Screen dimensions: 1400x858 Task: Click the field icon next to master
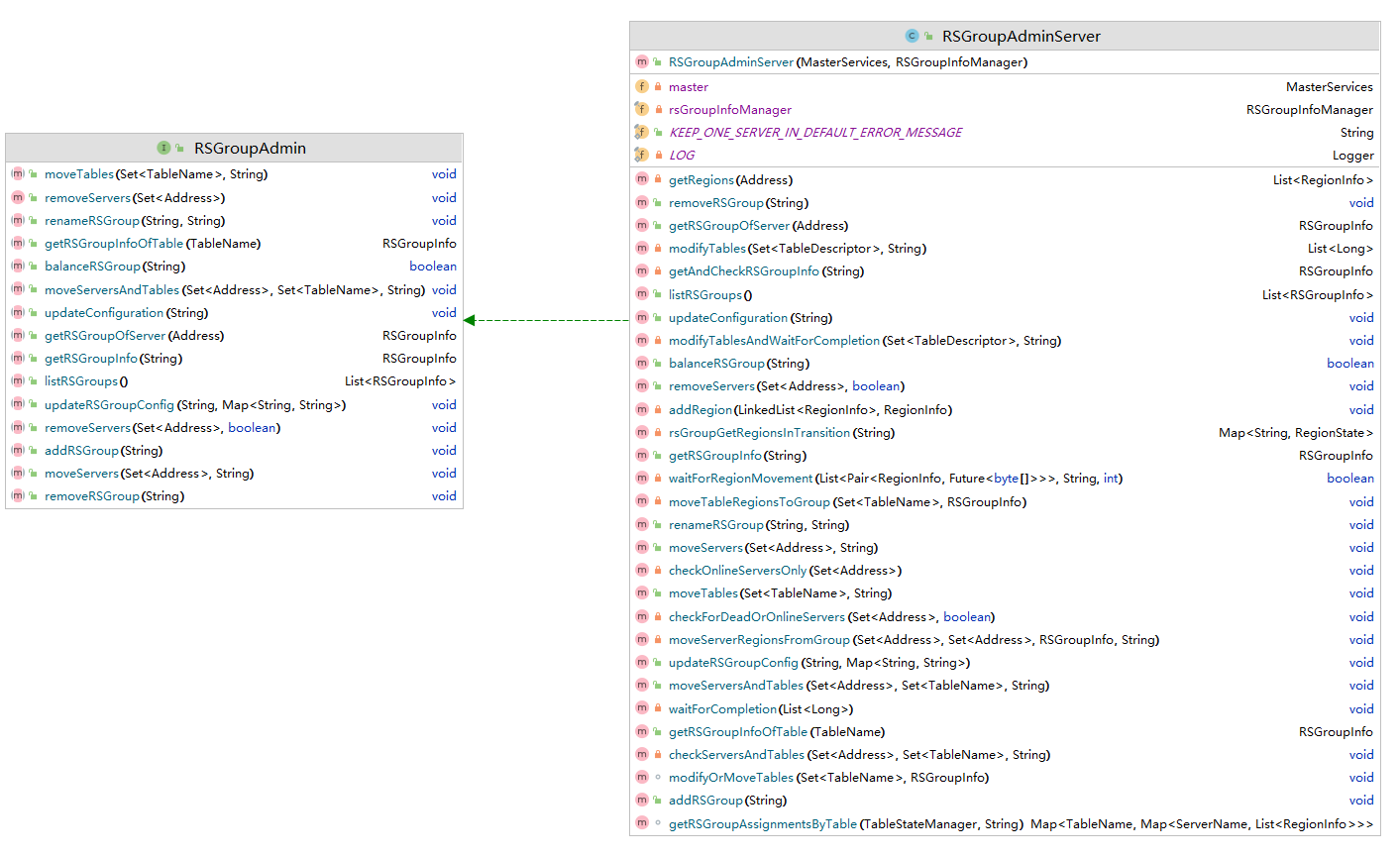pyautogui.click(x=642, y=87)
